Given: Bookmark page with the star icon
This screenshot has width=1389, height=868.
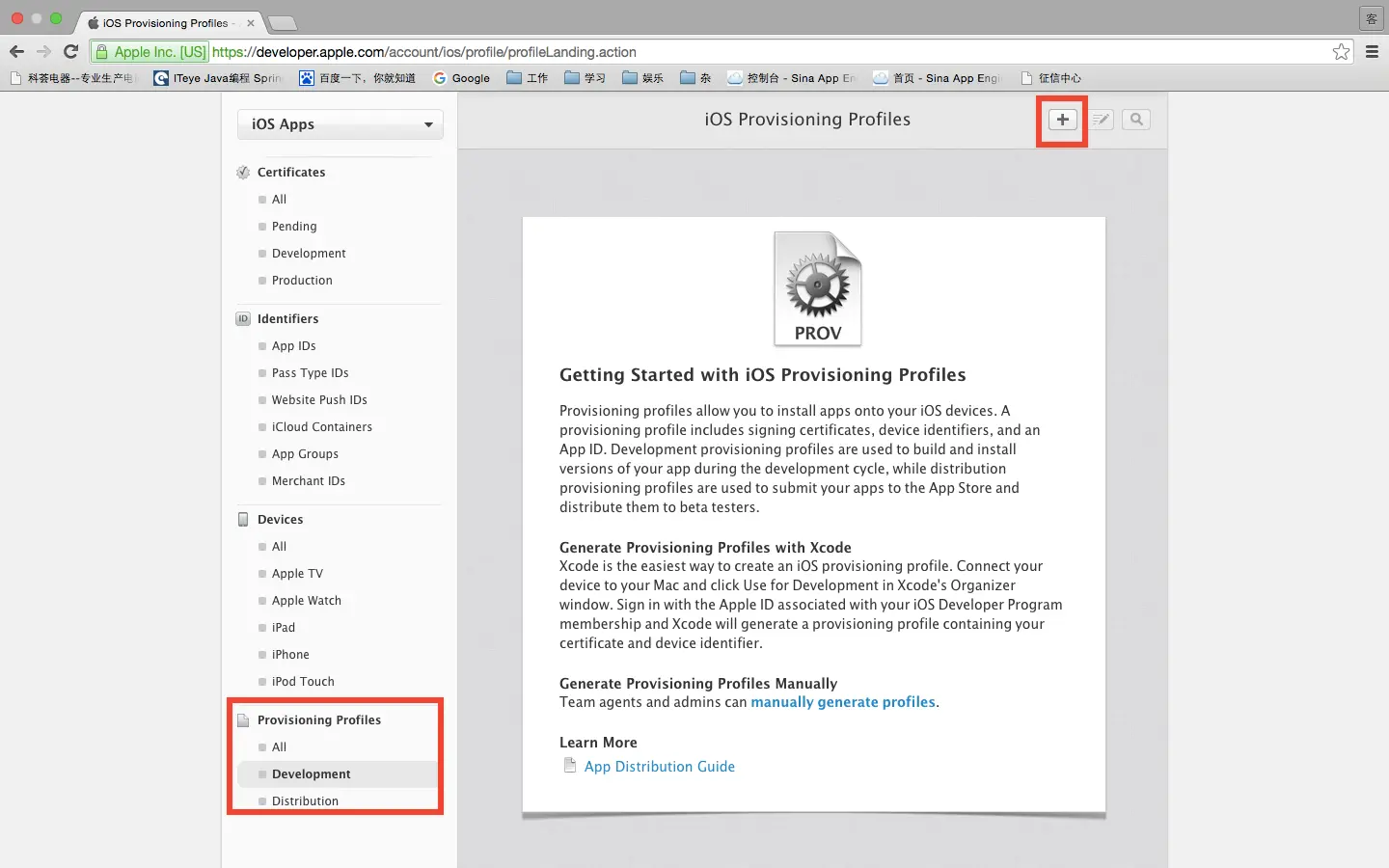Looking at the screenshot, I should [1341, 52].
